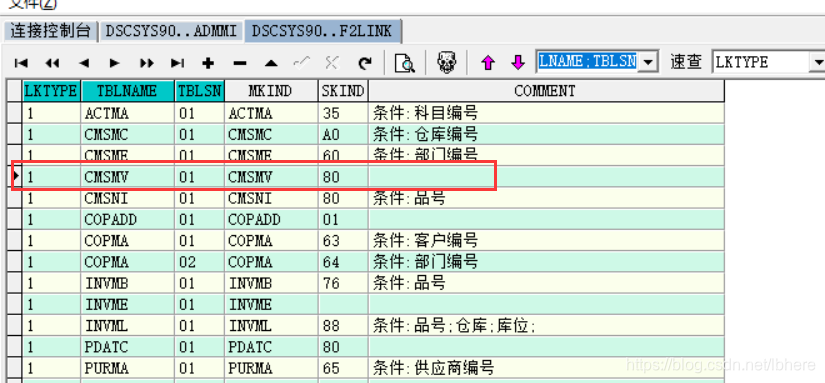825x383 pixels.
Task: Select TBLNAME cell PDATC
Action: (x=127, y=347)
